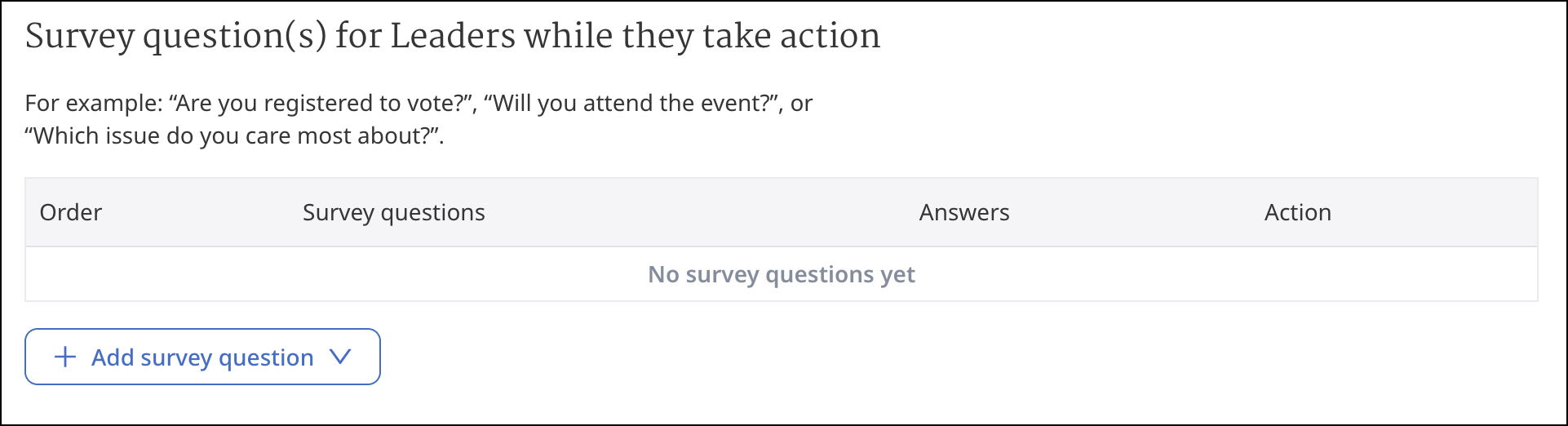Click the word they in the heading
This screenshot has height=426, width=1568.
657,37
